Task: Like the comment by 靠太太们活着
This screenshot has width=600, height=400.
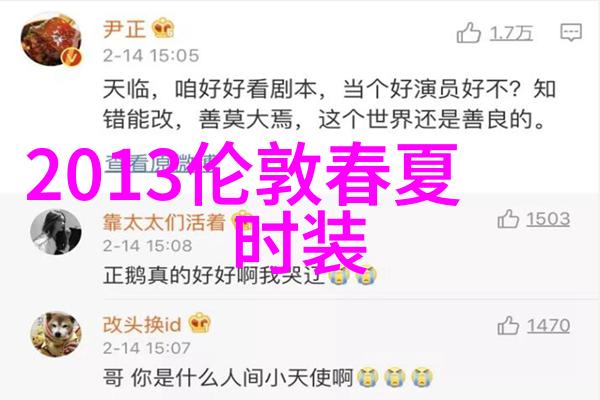Action: 508,219
